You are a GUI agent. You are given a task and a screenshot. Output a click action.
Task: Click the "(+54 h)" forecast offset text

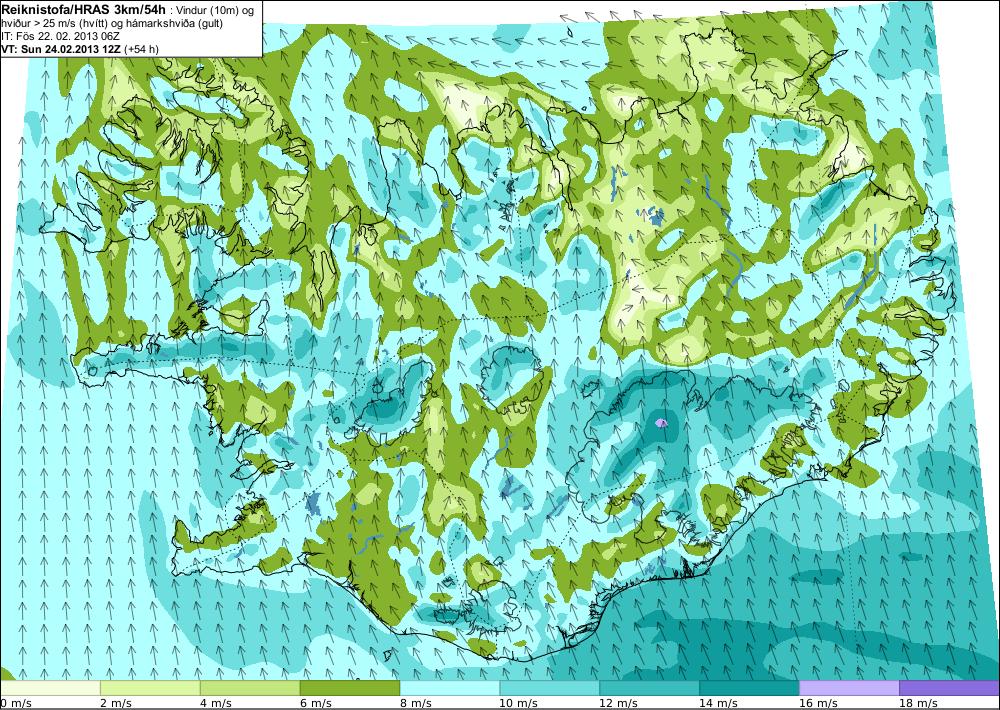click(141, 48)
